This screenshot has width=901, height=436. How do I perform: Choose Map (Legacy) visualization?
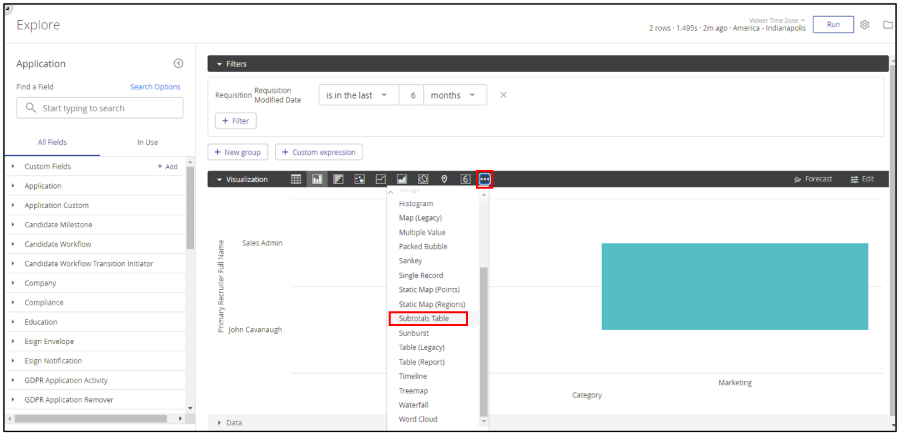point(421,218)
